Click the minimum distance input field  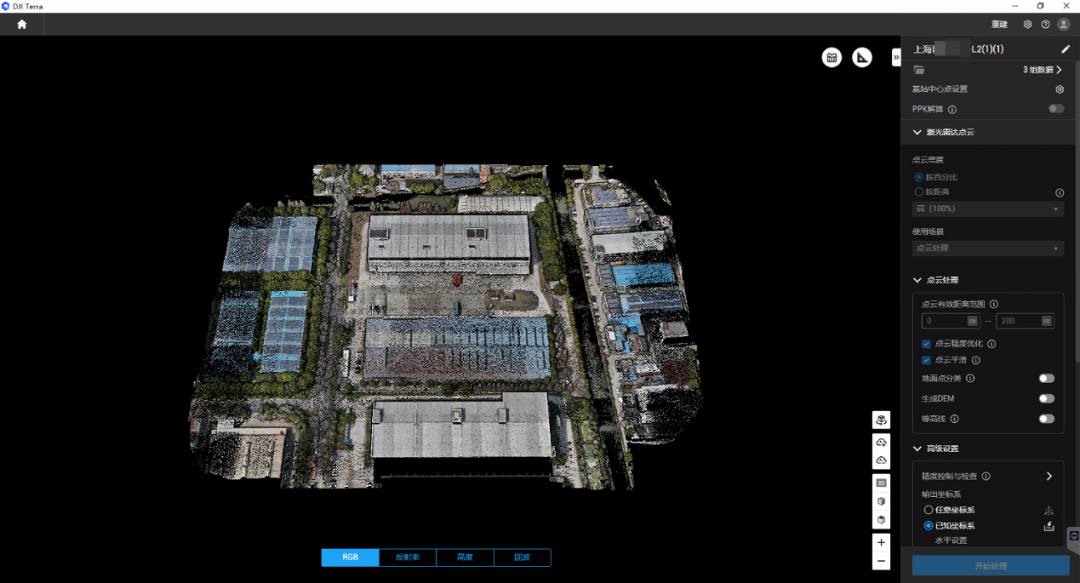point(951,320)
